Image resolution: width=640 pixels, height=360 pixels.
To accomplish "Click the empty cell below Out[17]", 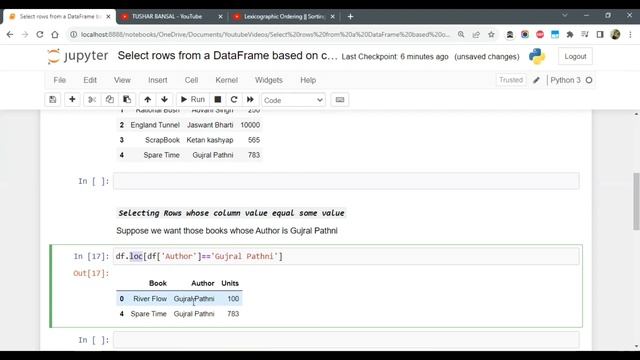I will coord(346,340).
